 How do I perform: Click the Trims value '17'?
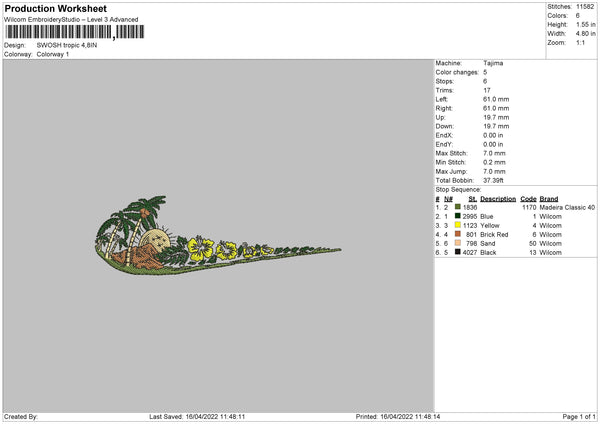(487, 90)
